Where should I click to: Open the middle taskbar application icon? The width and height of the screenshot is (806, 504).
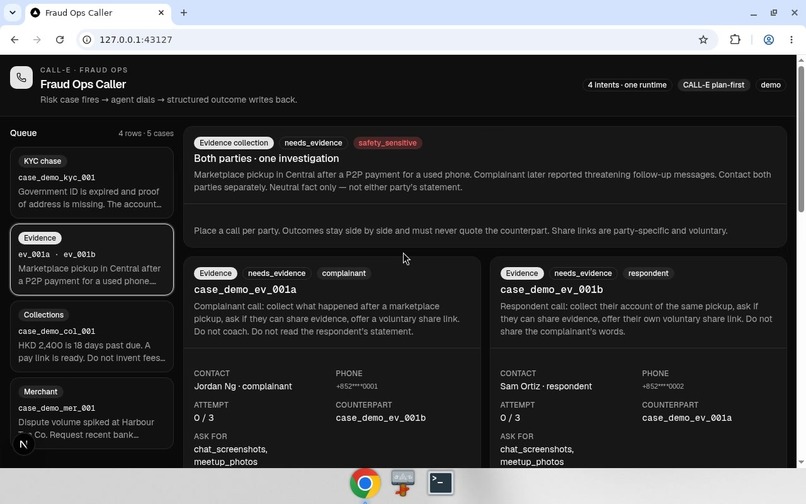402,483
